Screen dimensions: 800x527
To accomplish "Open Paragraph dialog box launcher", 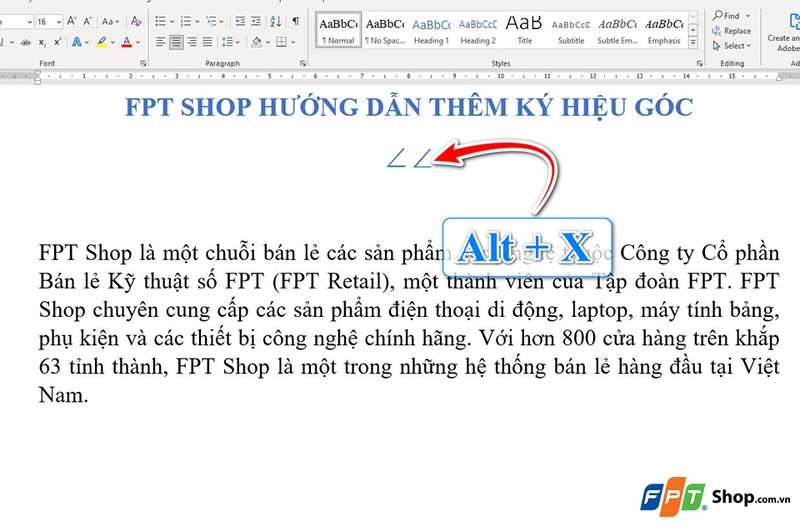I will coord(303,63).
